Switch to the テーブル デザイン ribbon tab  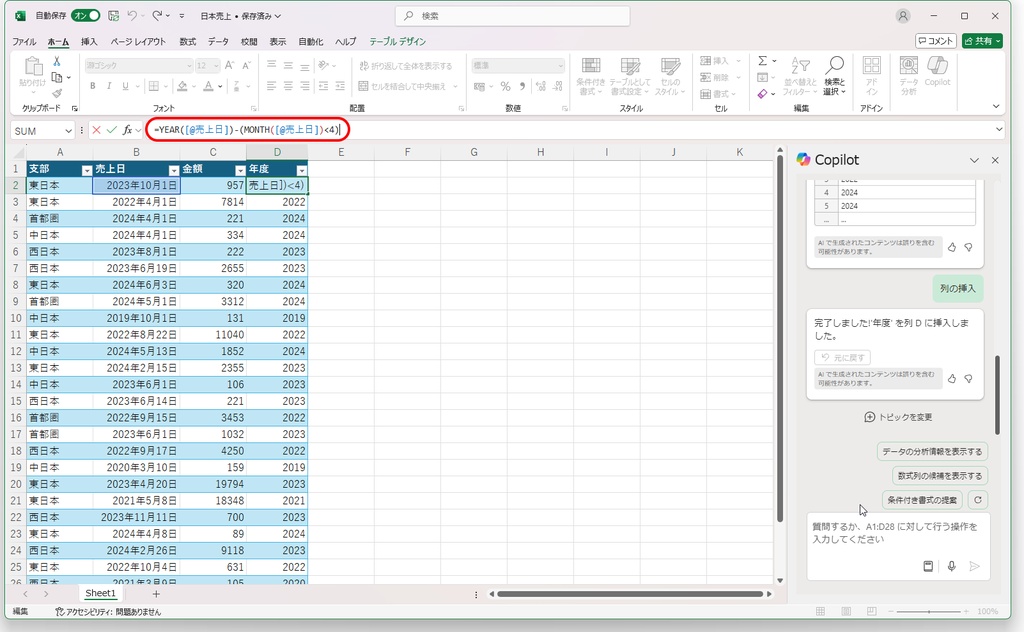(x=397, y=41)
